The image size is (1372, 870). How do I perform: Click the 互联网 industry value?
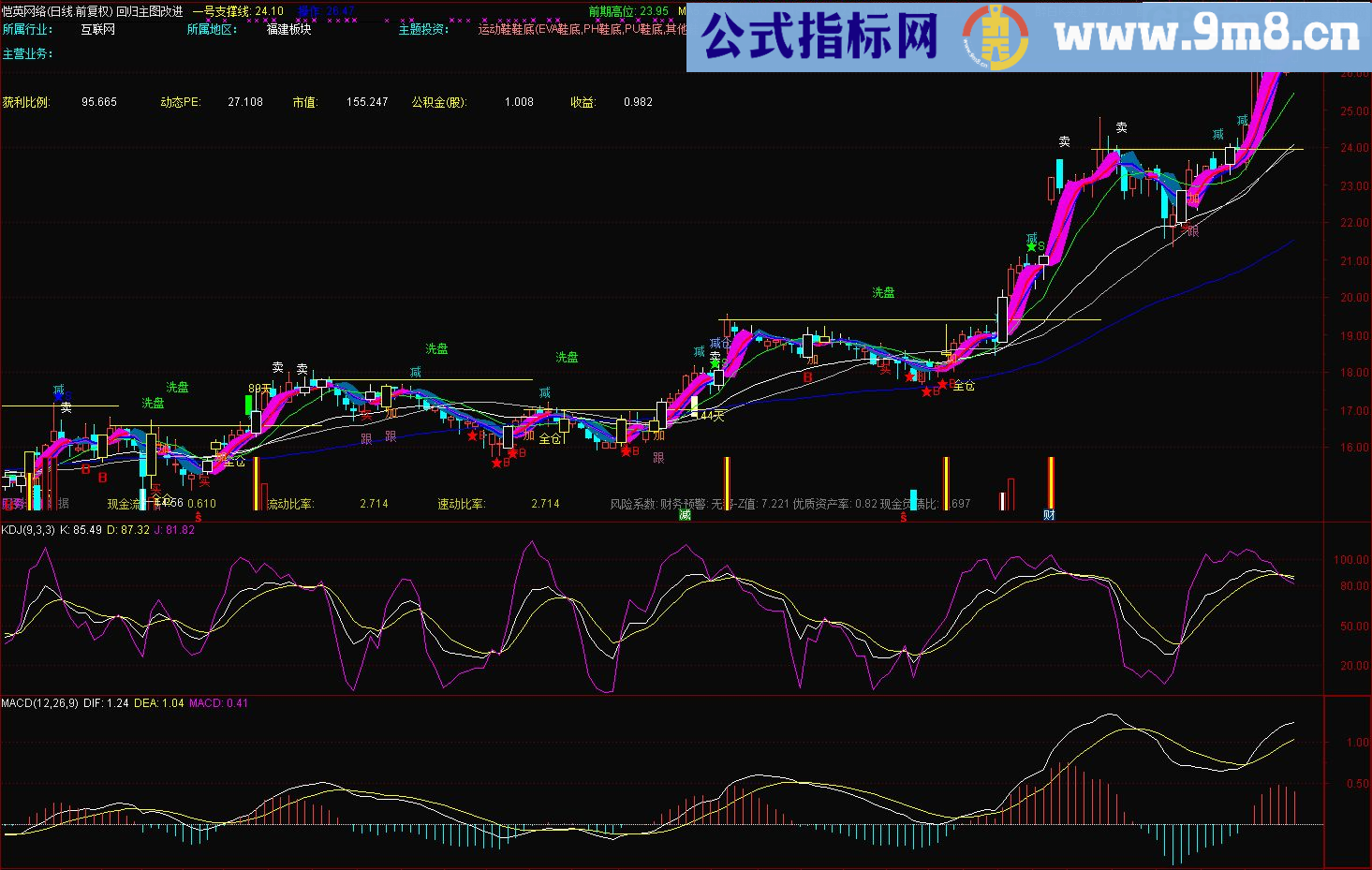(x=98, y=30)
